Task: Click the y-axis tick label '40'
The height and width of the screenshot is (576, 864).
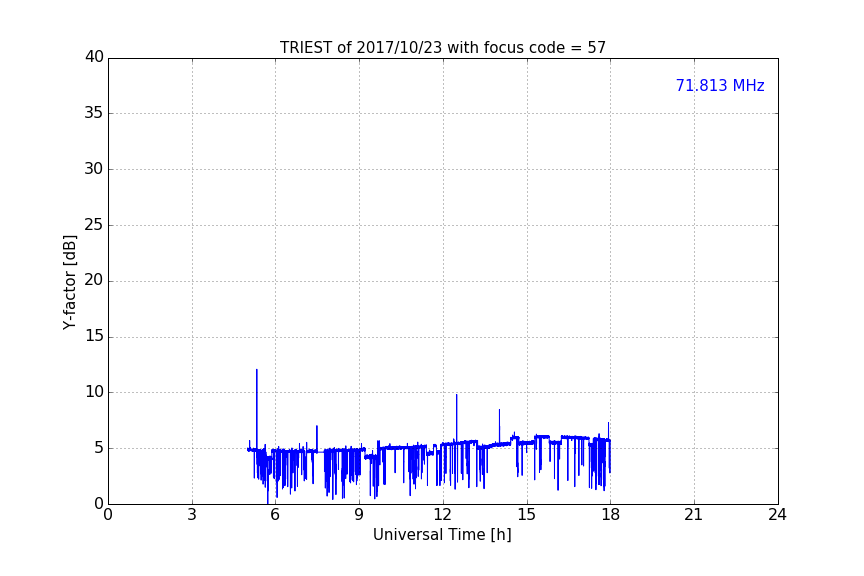Action: 94,56
